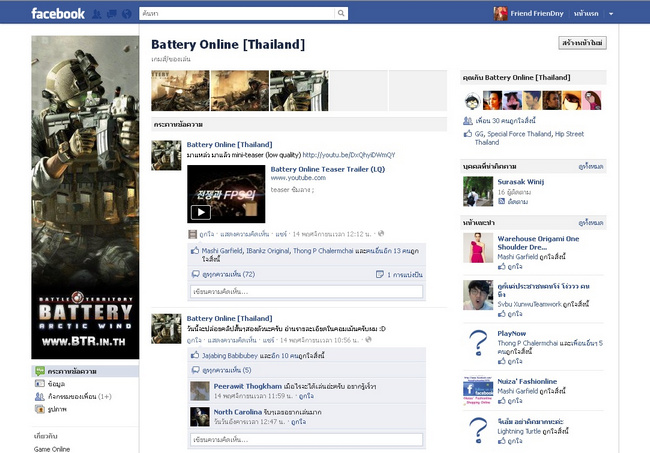Click the search magnifier button

click(341, 14)
